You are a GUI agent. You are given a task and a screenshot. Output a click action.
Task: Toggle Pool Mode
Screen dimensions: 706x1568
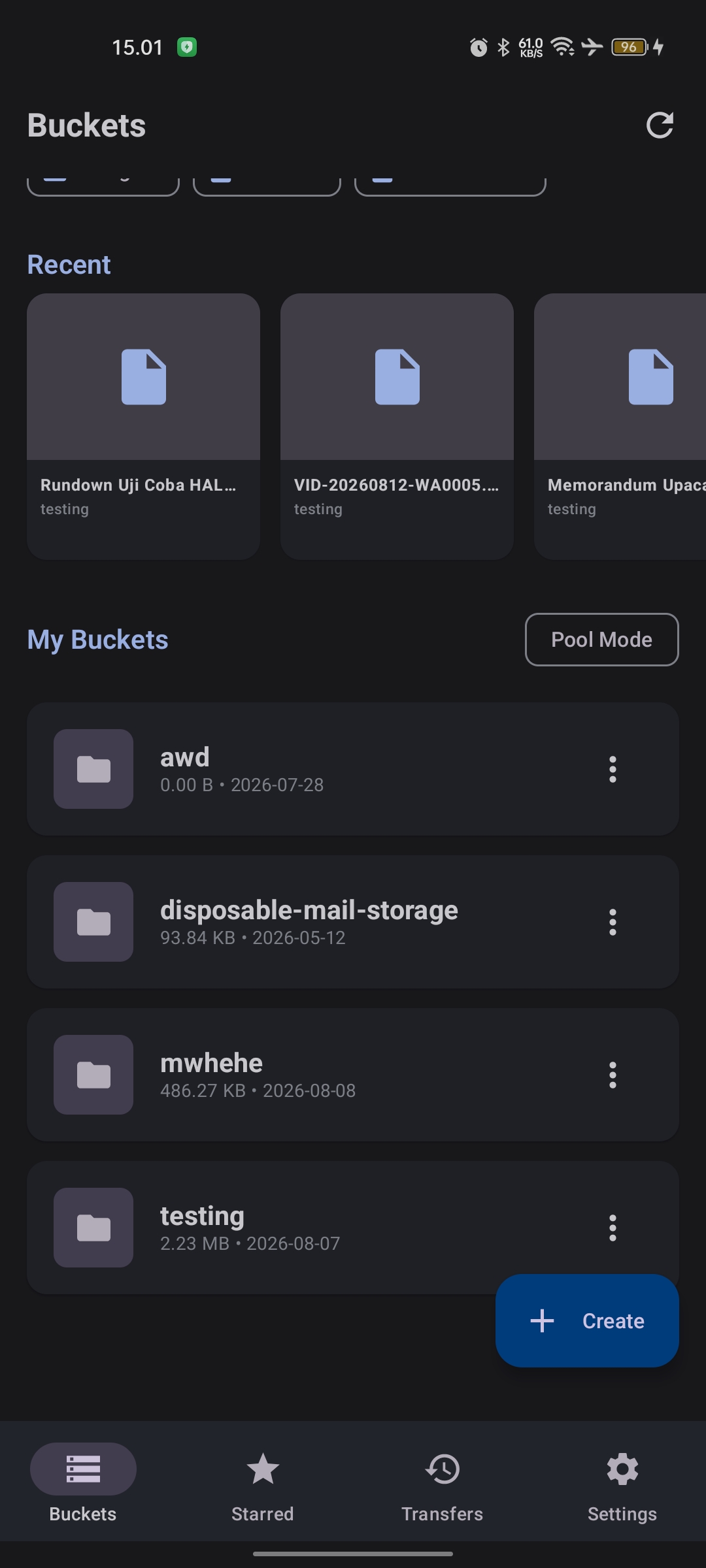(x=601, y=640)
